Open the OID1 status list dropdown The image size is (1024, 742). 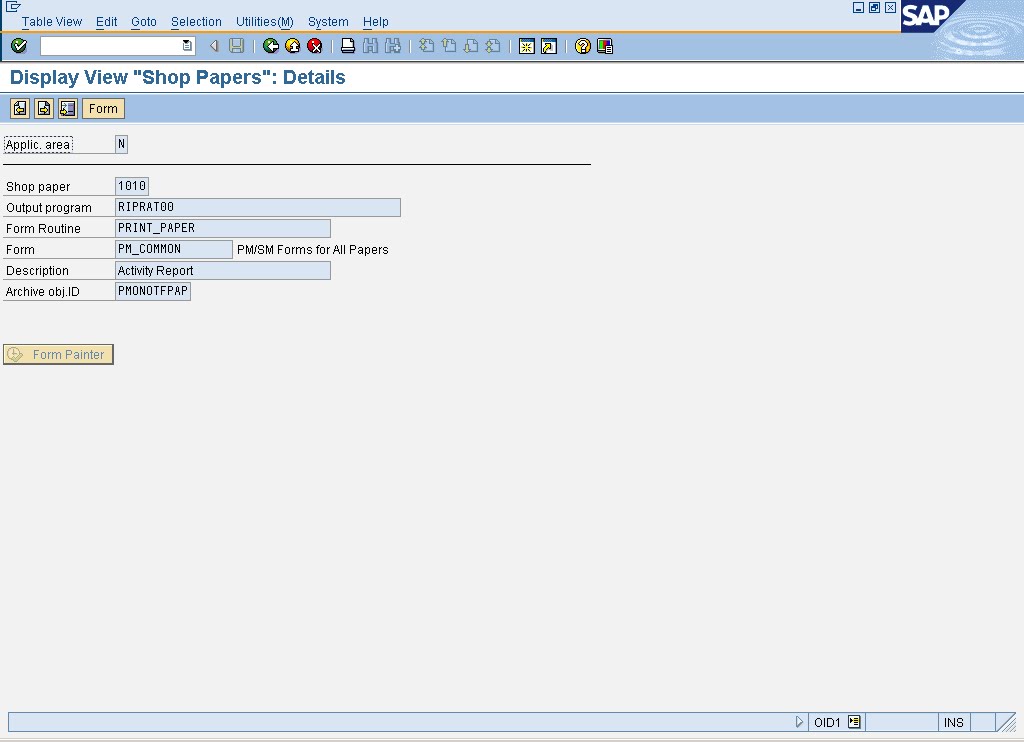(852, 721)
